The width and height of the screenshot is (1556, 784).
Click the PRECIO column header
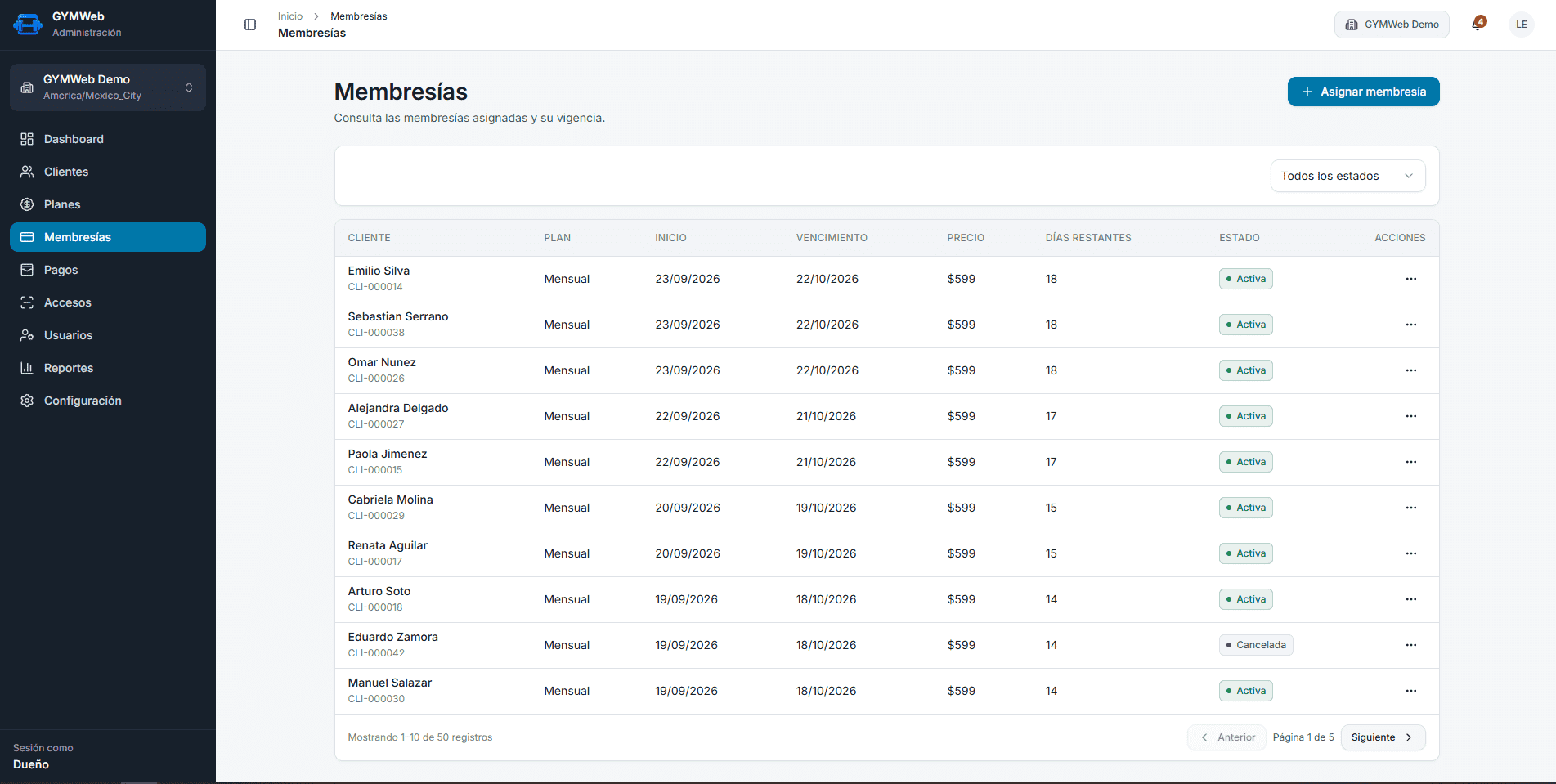pyautogui.click(x=966, y=238)
